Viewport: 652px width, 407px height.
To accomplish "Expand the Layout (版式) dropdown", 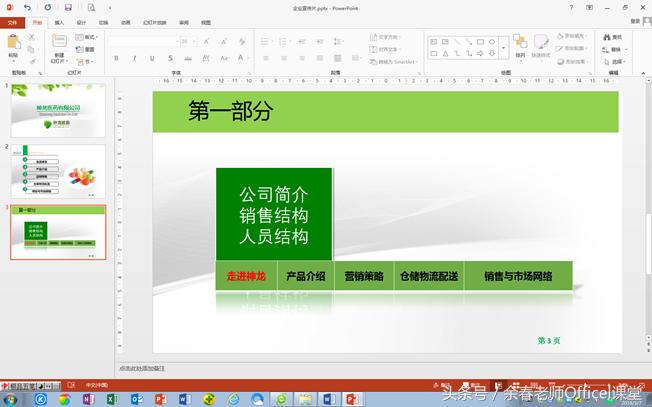I will pos(86,37).
